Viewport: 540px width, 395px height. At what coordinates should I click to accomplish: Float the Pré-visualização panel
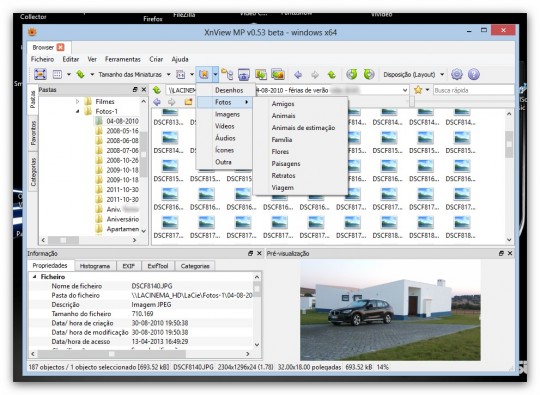pos(501,253)
